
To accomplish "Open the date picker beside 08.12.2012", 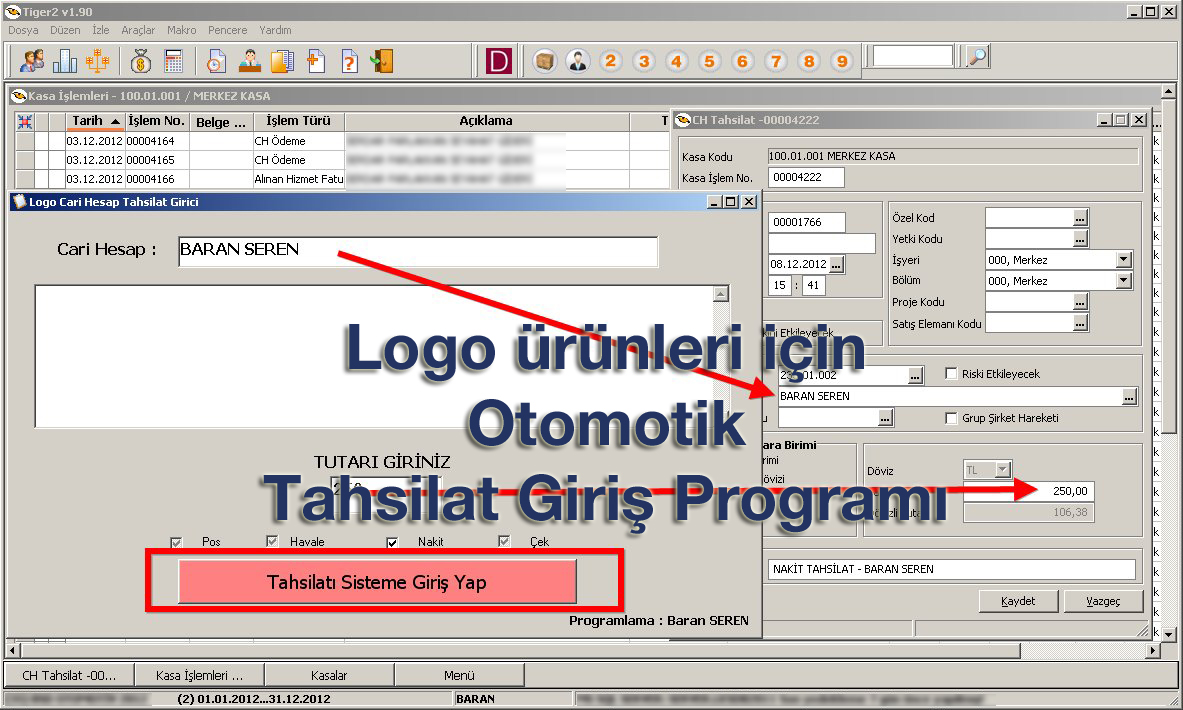I will pyautogui.click(x=836, y=264).
